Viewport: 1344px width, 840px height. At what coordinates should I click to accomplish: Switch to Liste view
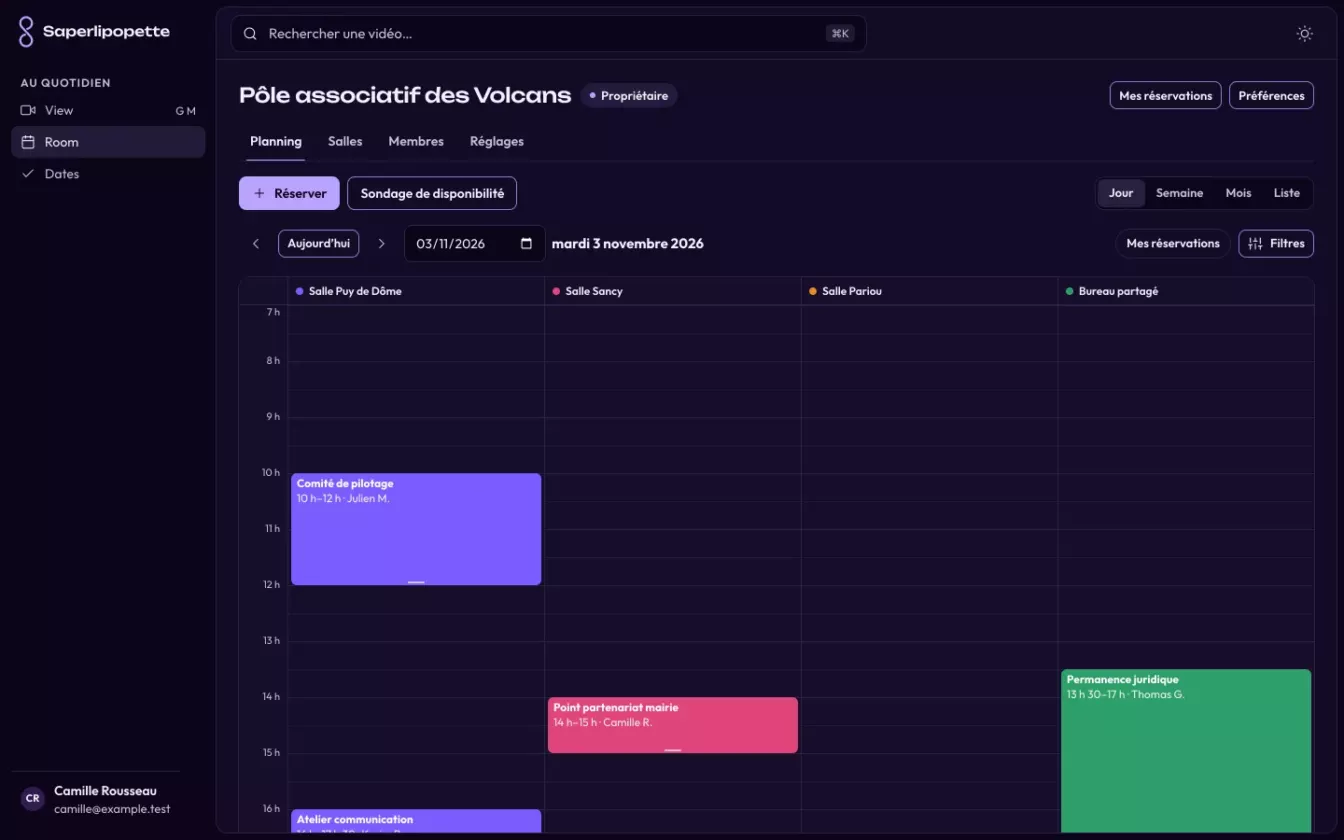tap(1287, 193)
